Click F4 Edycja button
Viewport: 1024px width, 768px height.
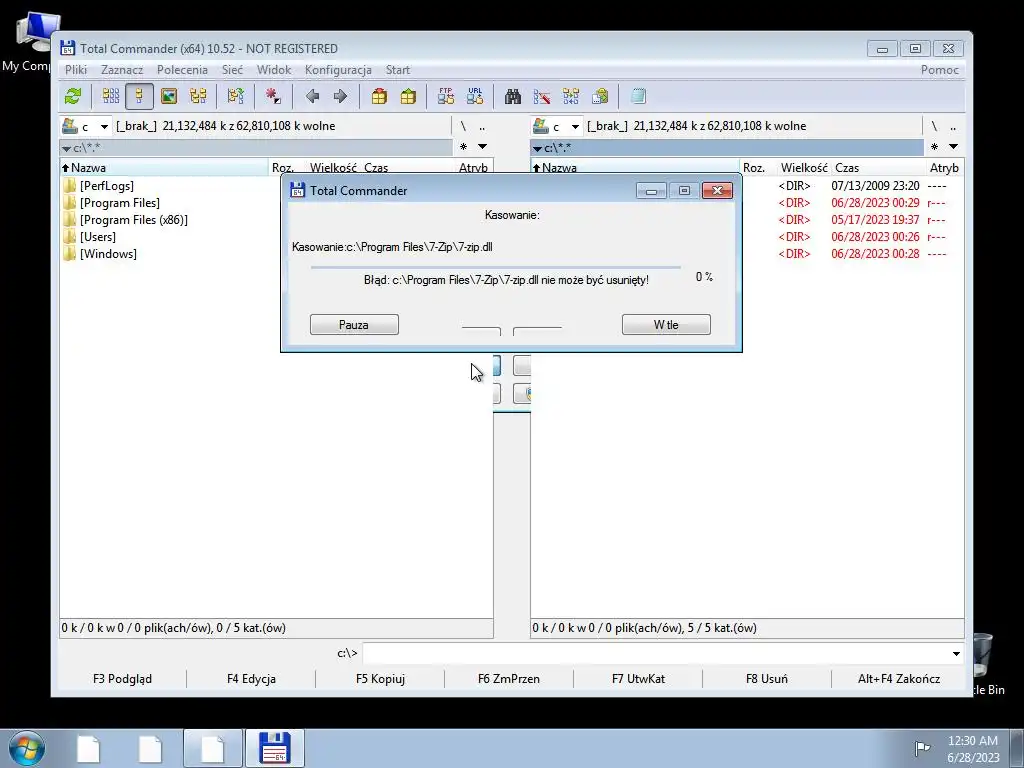[251, 679]
